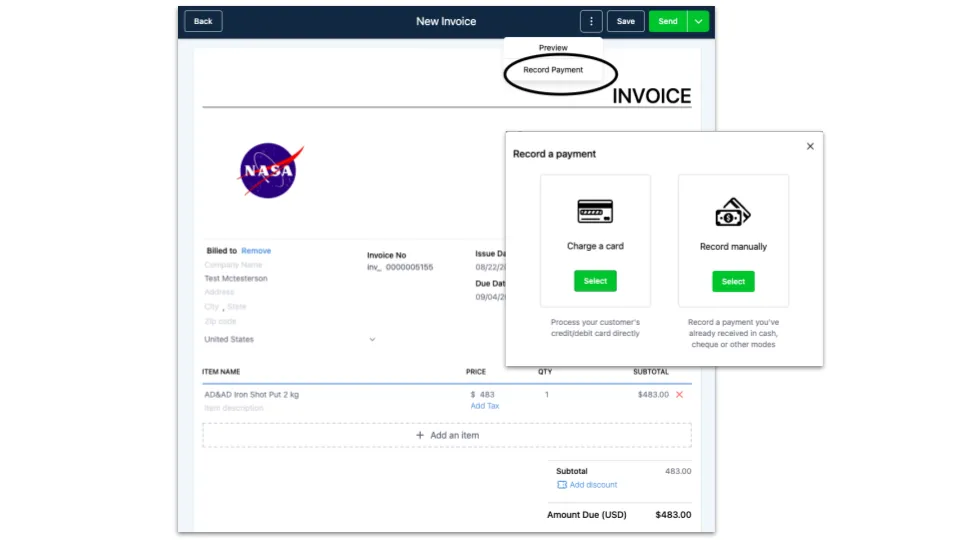
Task: Click the Billed to label
Action: 222,251
